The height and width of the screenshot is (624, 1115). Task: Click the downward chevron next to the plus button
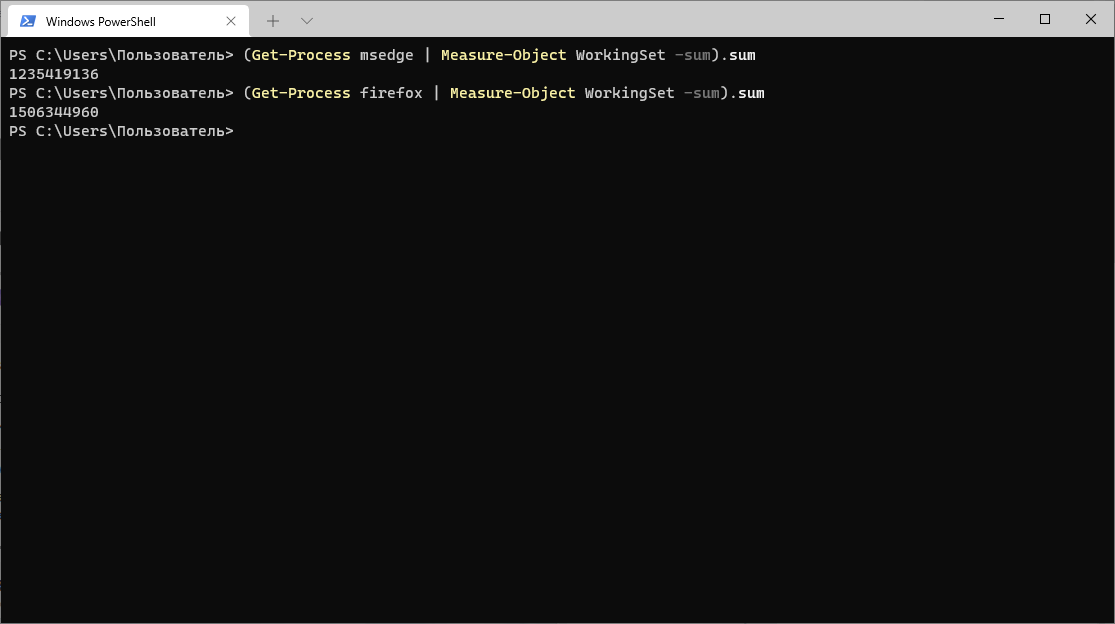point(306,20)
